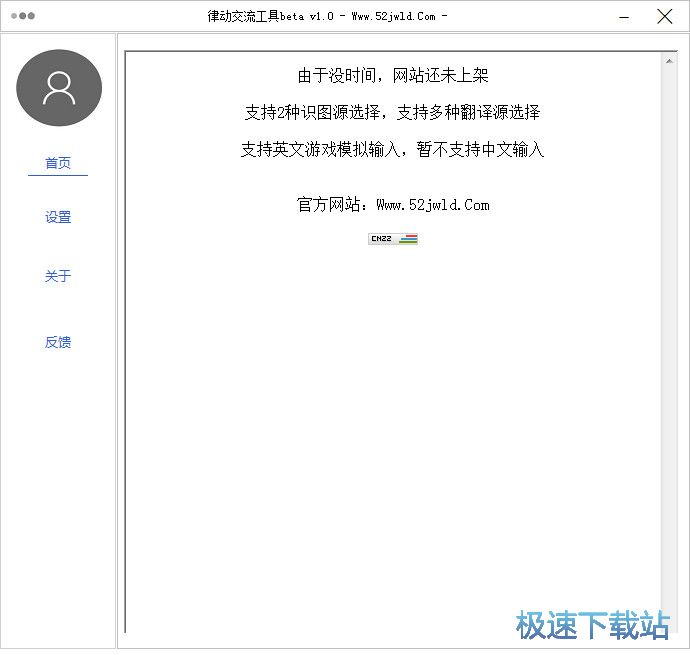Open the three-dot menu in title bar
Screen dimensions: 690x655
point(23,16)
